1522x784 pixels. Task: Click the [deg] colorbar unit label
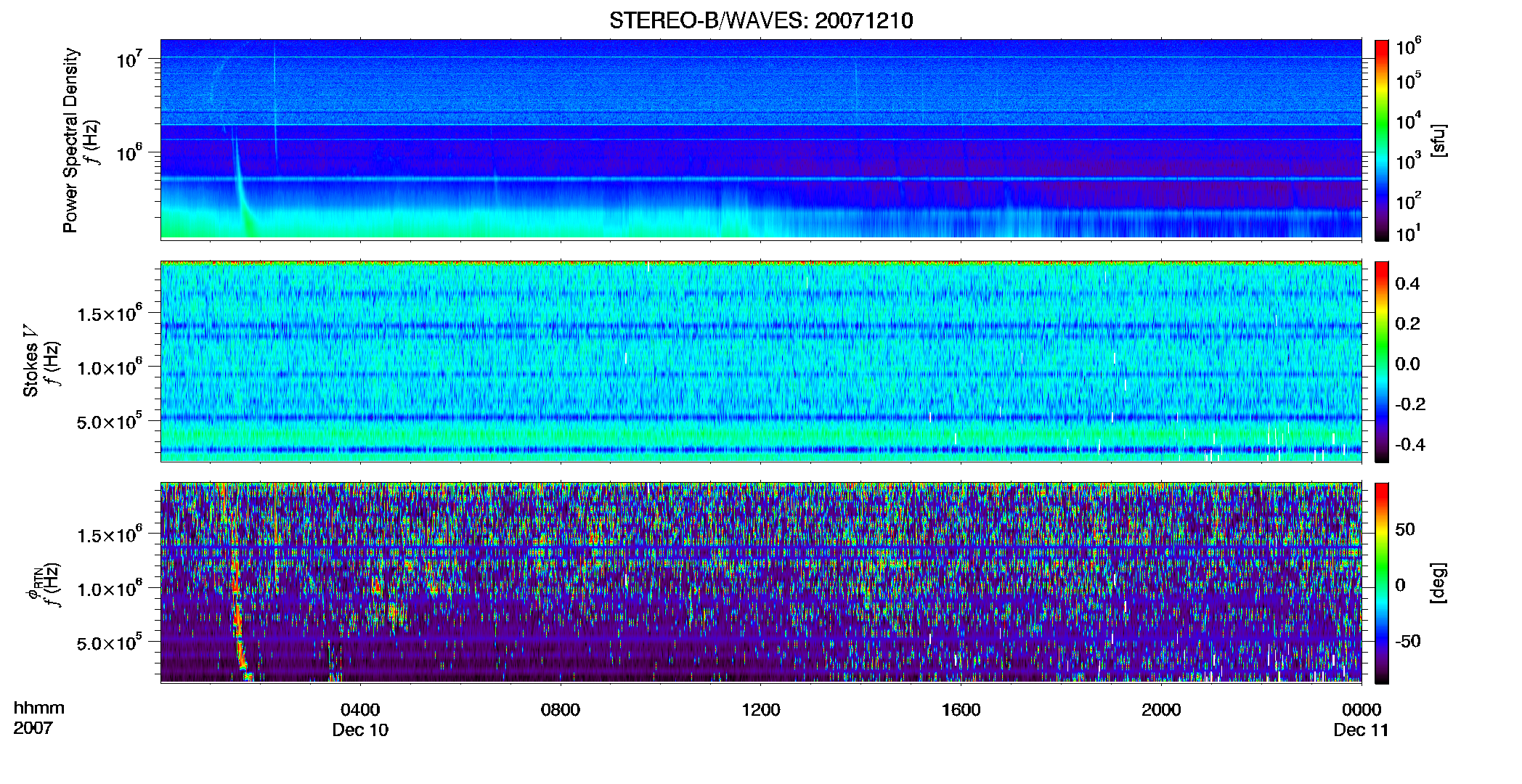[x=1438, y=583]
